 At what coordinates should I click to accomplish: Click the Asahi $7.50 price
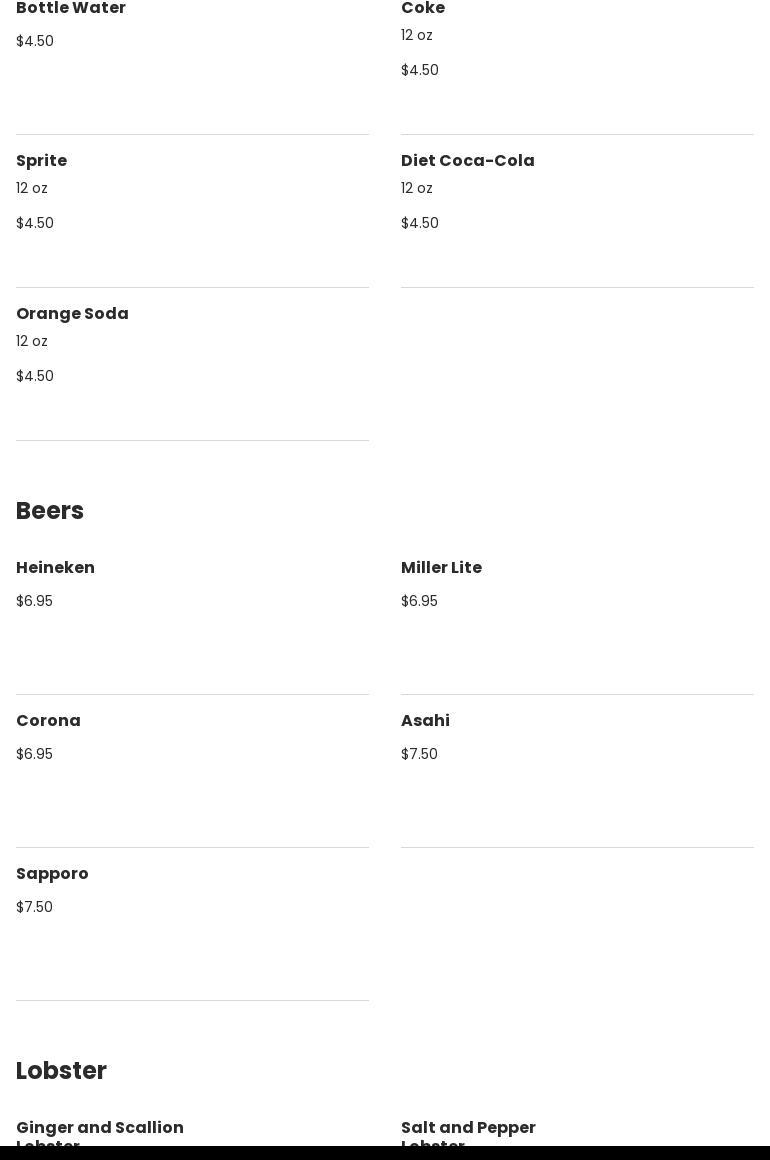(x=419, y=754)
